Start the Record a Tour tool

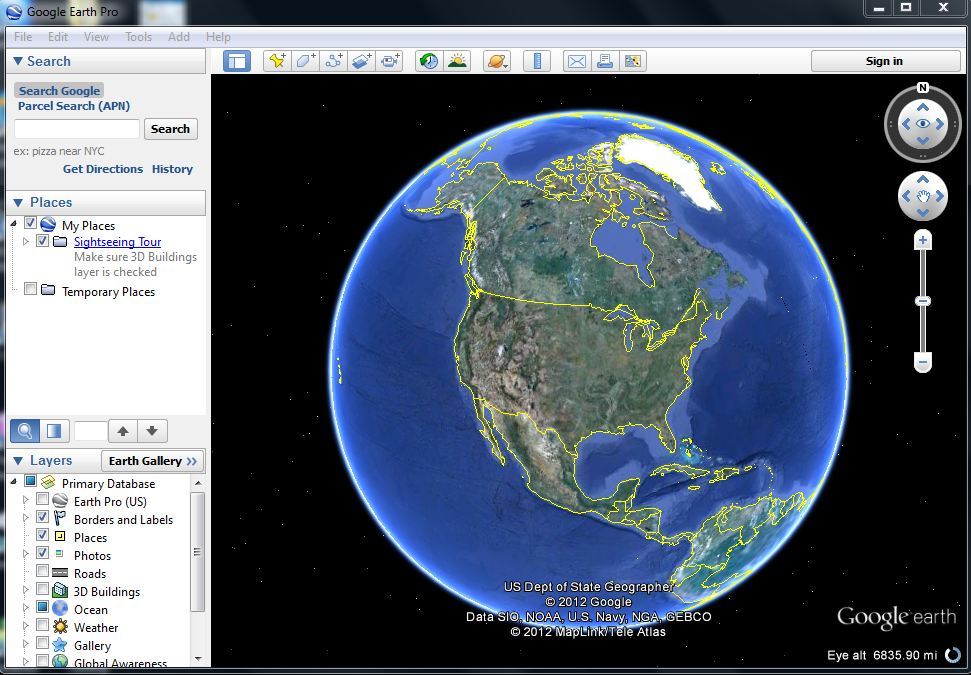pos(389,61)
